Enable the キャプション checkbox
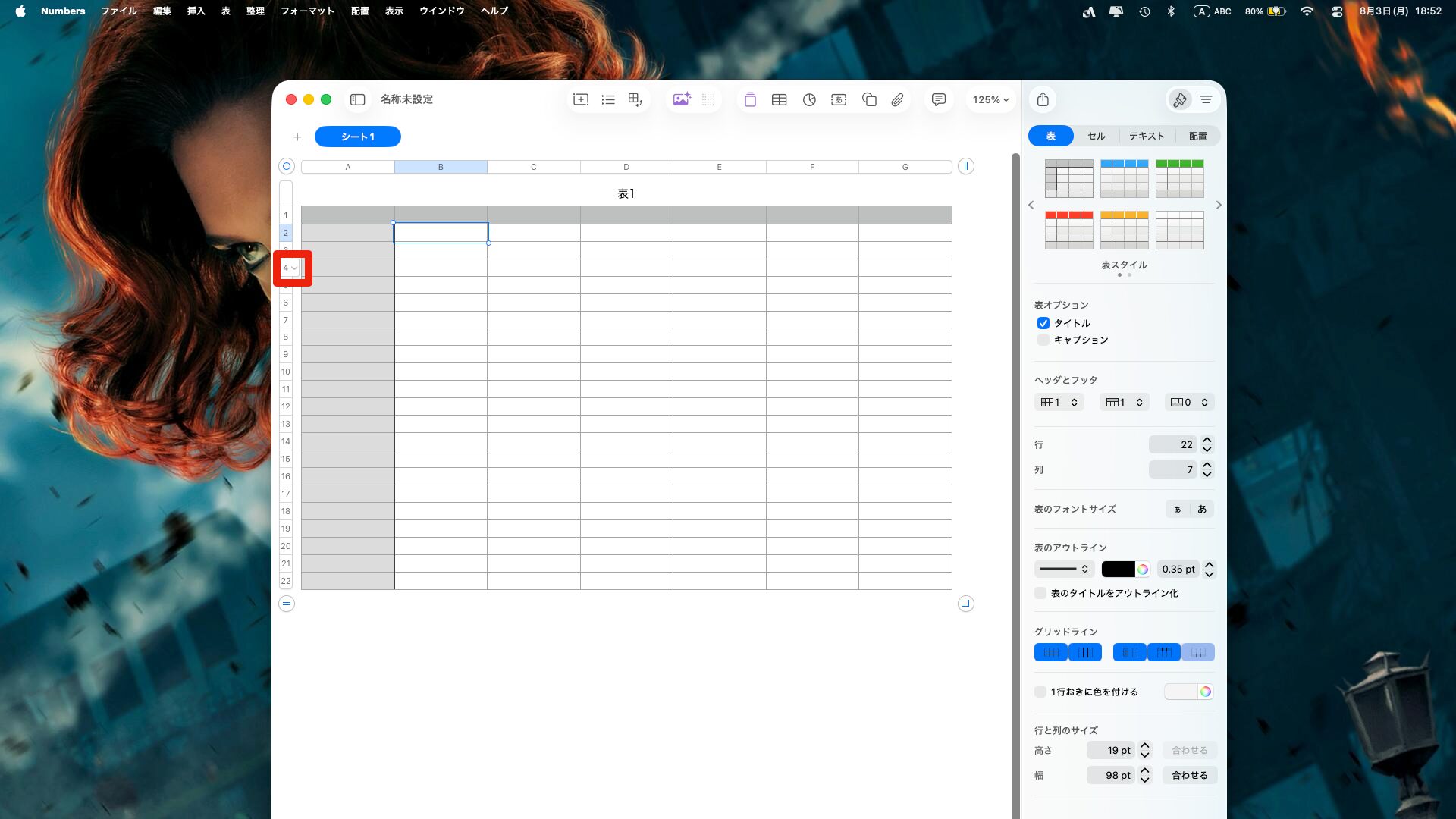This screenshot has width=1456, height=819. tap(1043, 340)
